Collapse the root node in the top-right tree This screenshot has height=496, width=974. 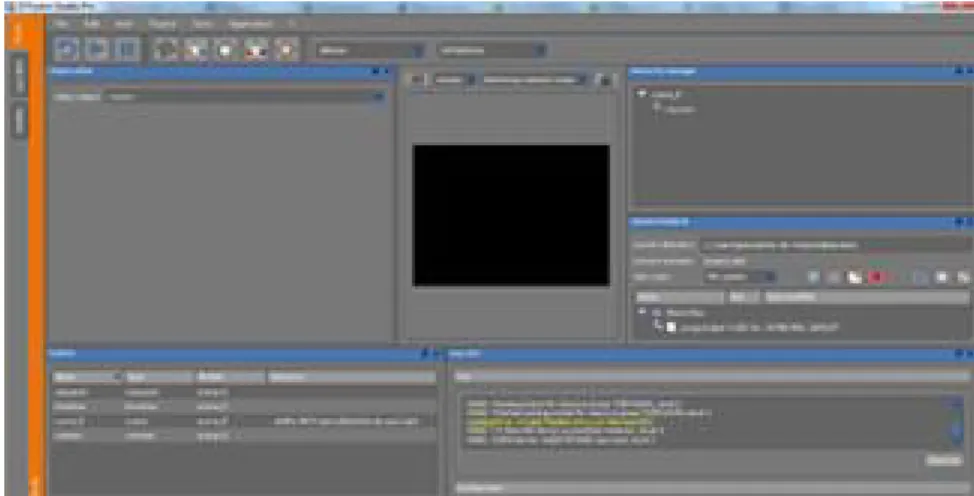642,94
